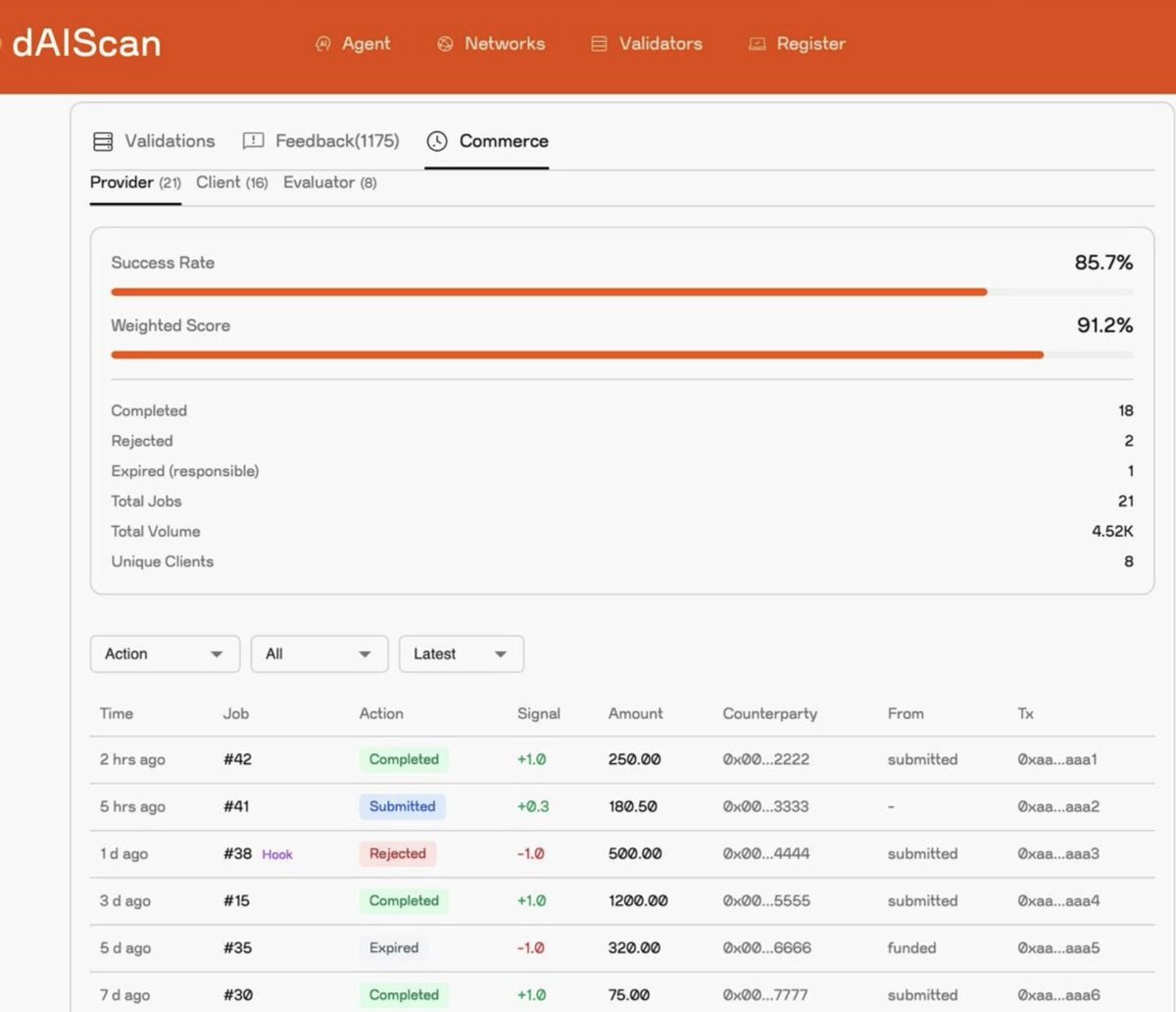Screen dimensions: 1176x1012
Task: Click the Time column header
Action: [x=117, y=713]
